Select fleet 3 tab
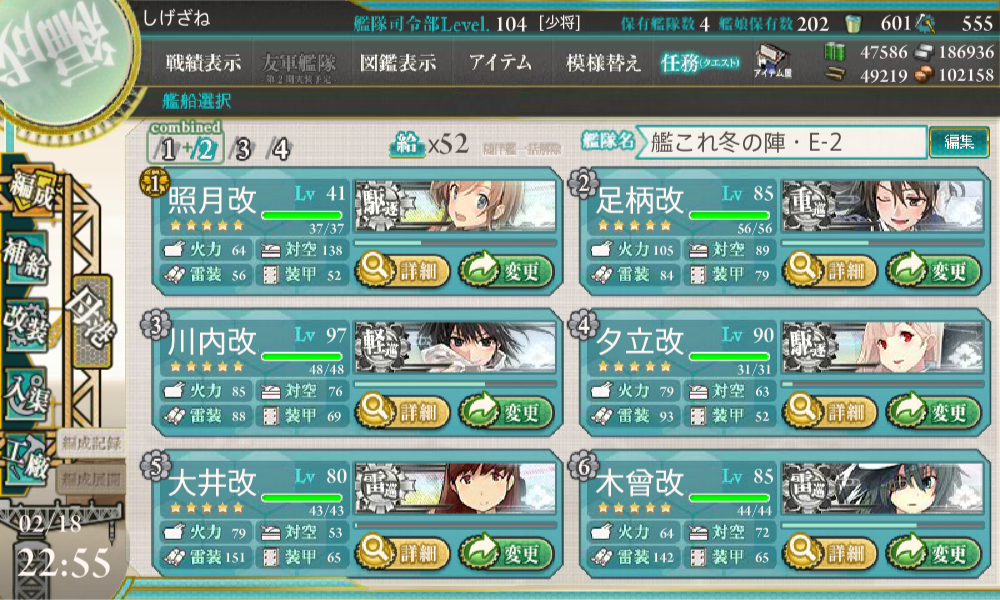Viewport: 1000px width, 600px height. click(243, 150)
